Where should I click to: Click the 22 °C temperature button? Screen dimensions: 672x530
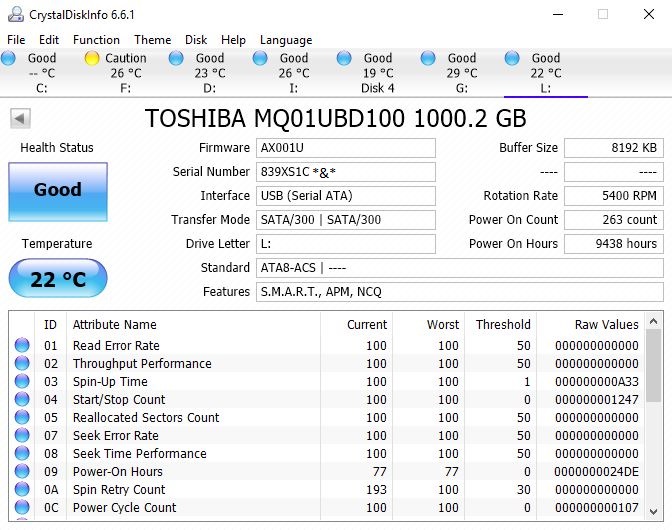click(58, 278)
